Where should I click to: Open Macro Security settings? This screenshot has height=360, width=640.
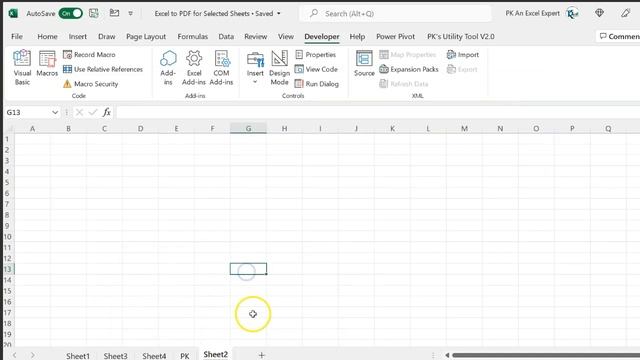[x=91, y=84]
